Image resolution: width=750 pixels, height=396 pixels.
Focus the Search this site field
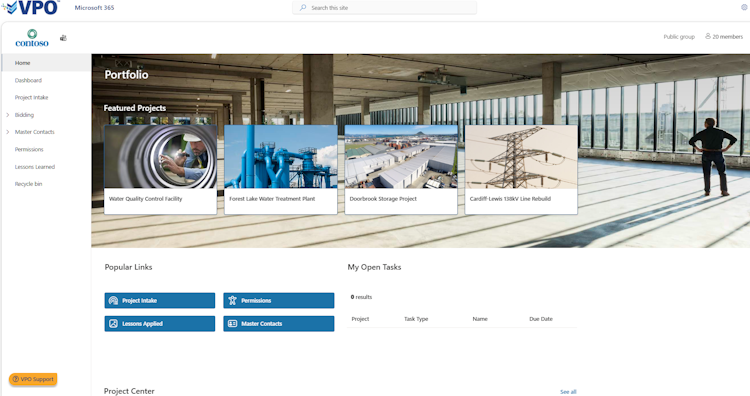pyautogui.click(x=385, y=8)
